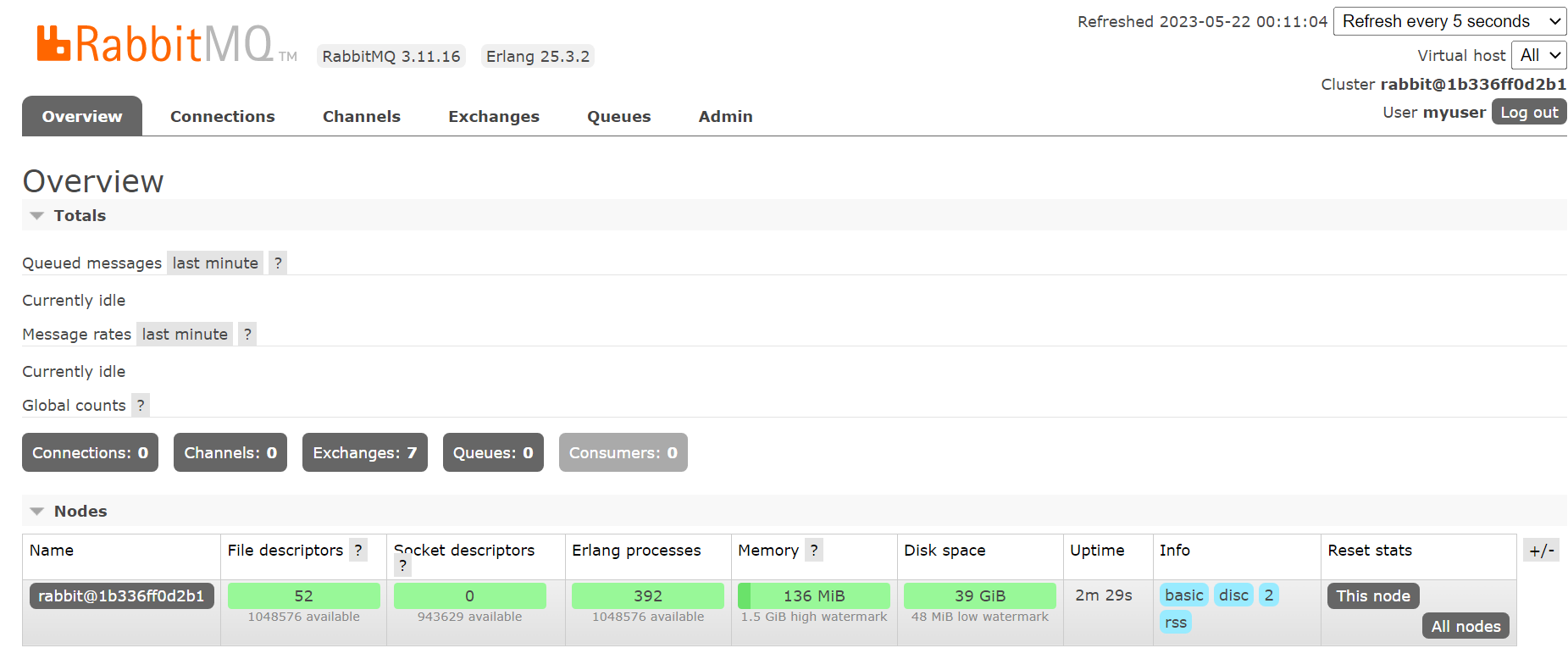
Task: Click the 'Disk space' column header
Action: 945,551
